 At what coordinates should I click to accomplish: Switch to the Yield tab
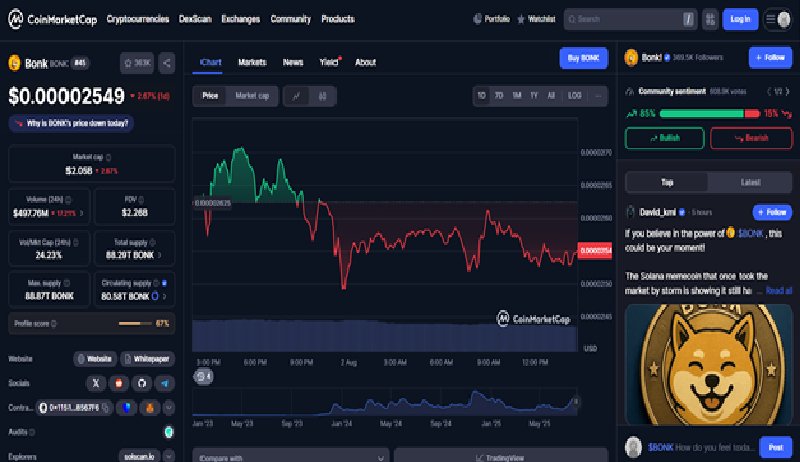329,62
